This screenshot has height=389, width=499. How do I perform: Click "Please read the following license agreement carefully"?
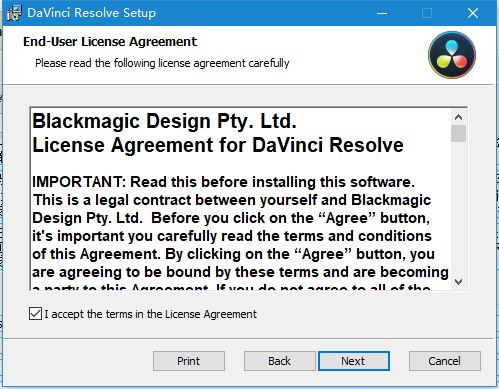(x=162, y=63)
